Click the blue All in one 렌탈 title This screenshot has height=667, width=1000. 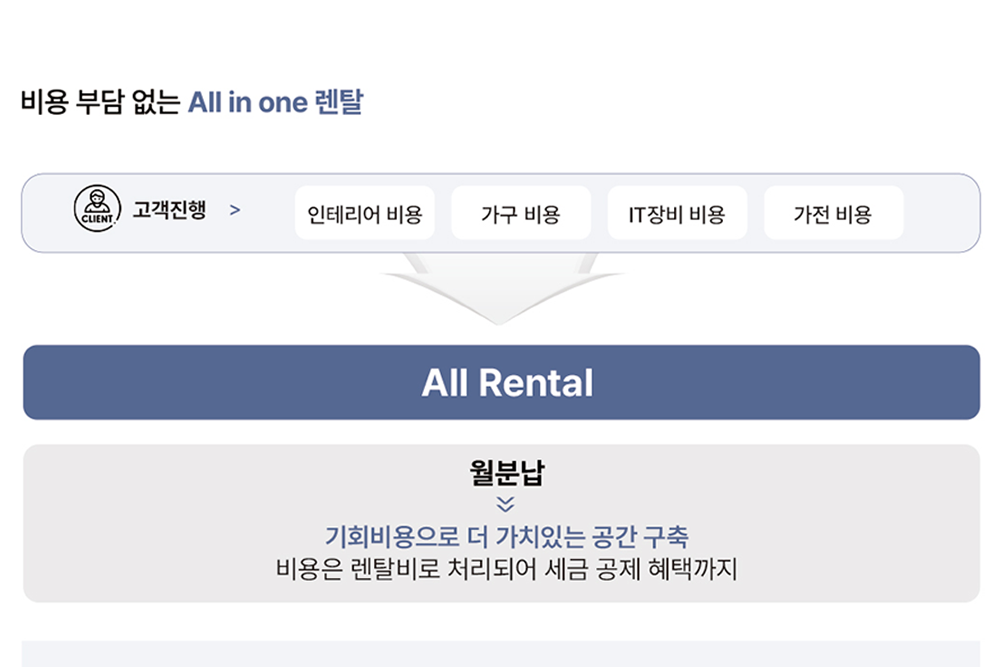point(276,102)
